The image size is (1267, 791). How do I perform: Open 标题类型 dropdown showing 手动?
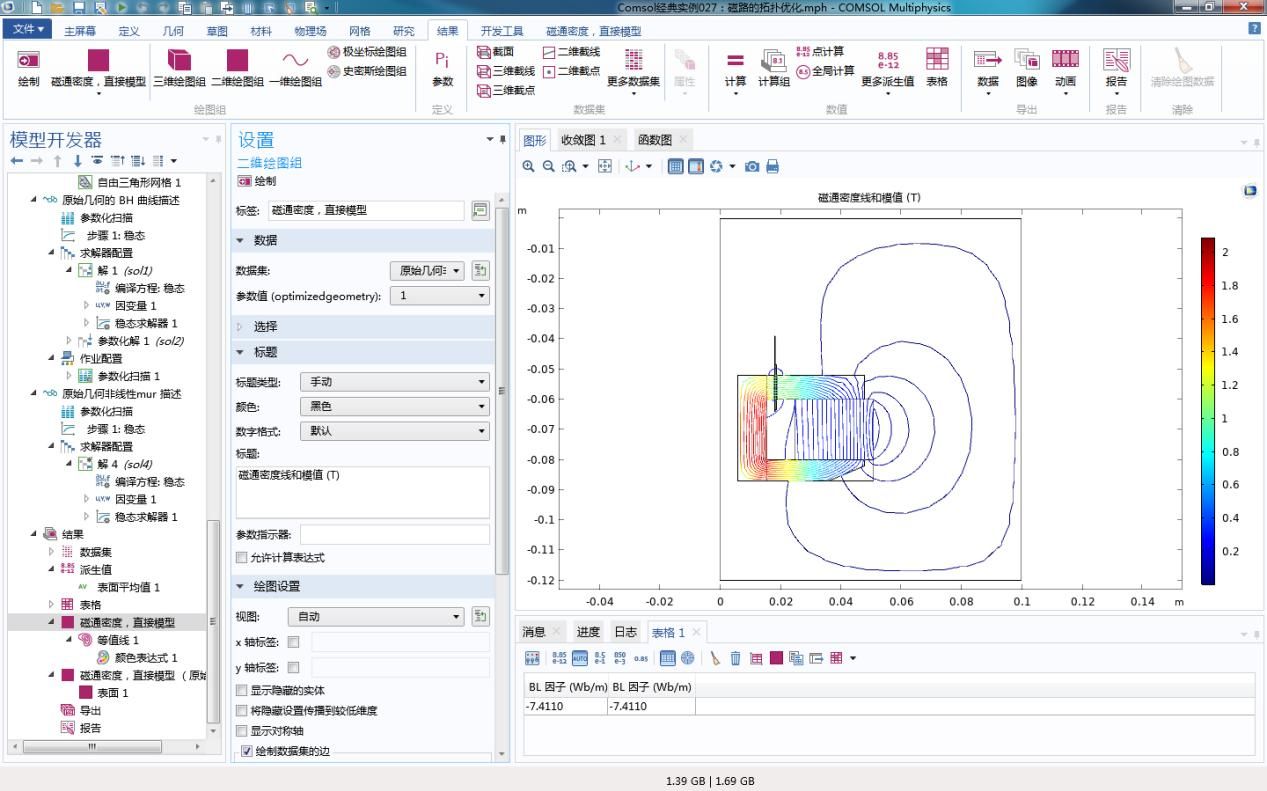point(395,382)
